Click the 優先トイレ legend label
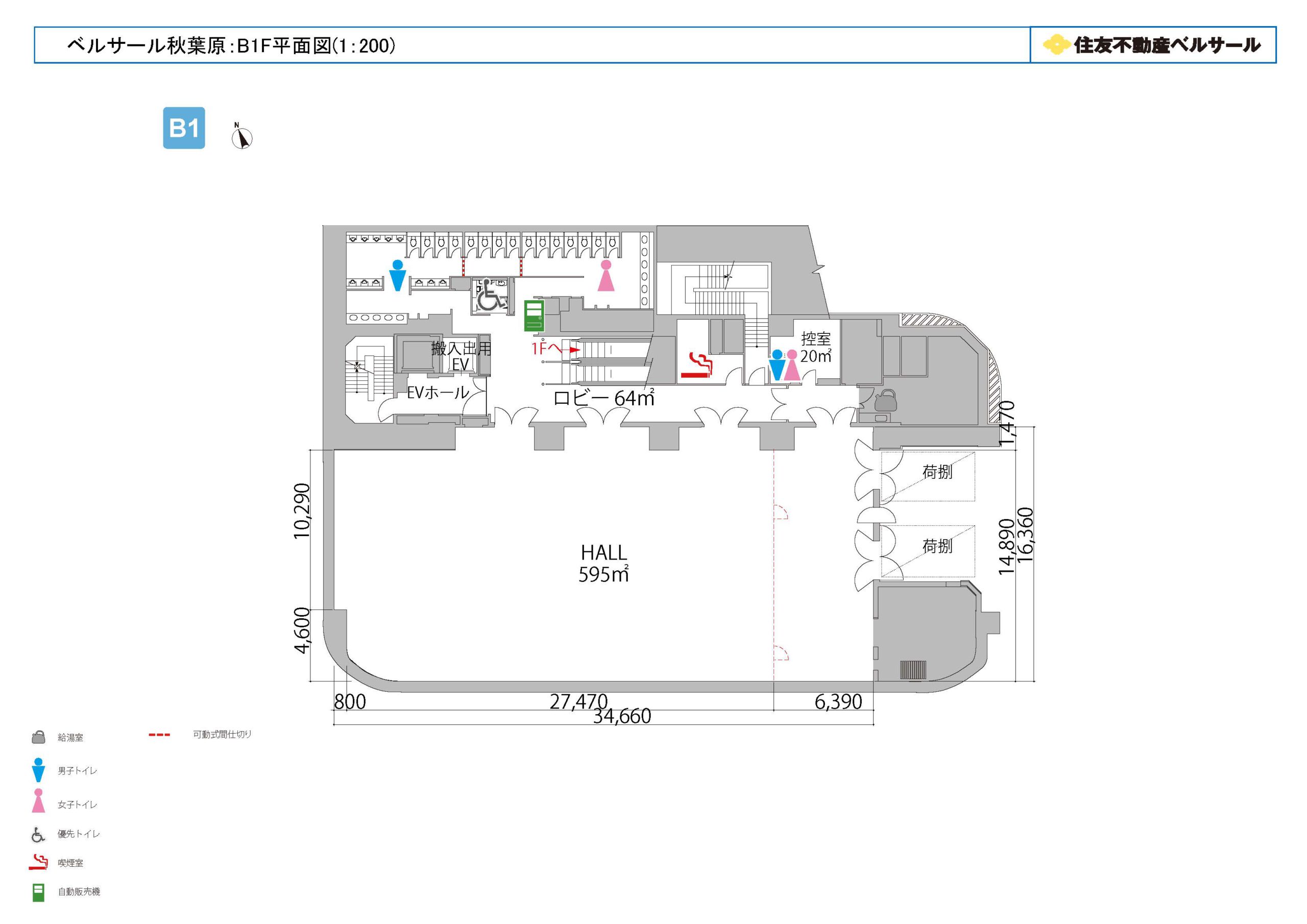 click(x=79, y=834)
